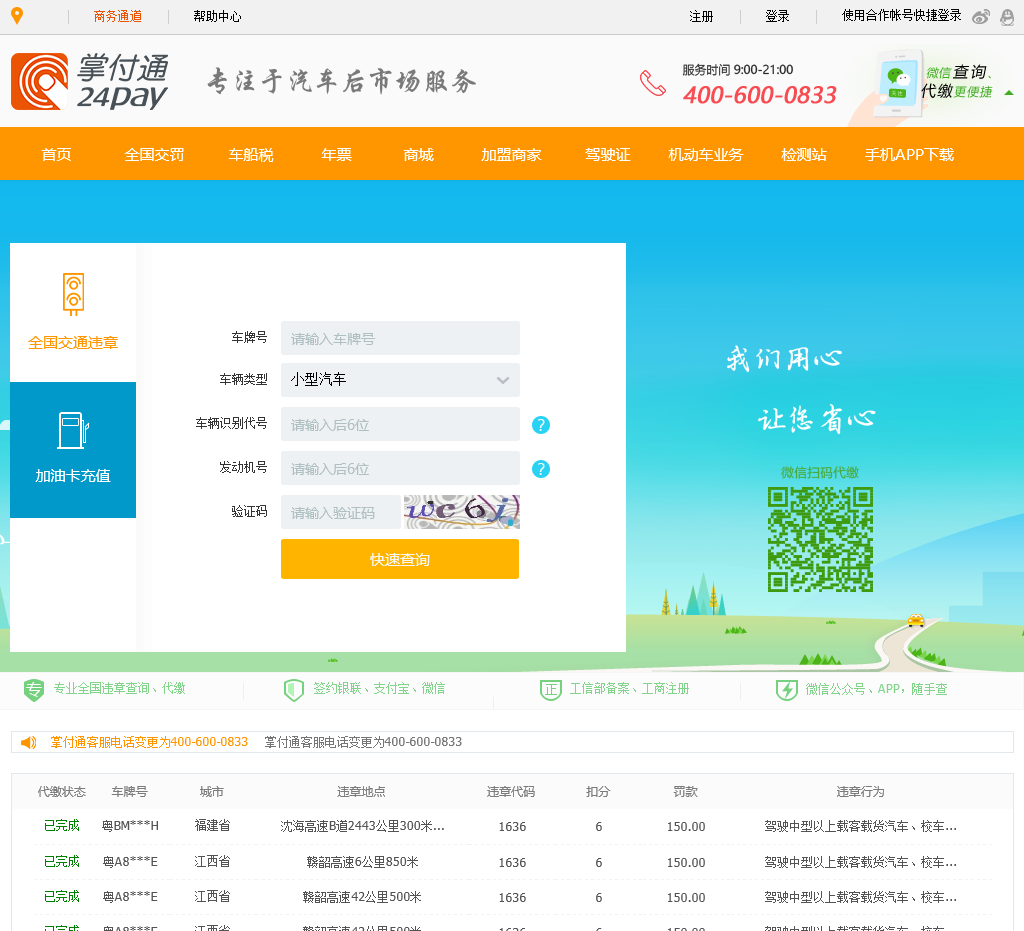The width and height of the screenshot is (1024, 931).
Task: Open 机动车业务 navigation item
Action: pyautogui.click(x=705, y=155)
